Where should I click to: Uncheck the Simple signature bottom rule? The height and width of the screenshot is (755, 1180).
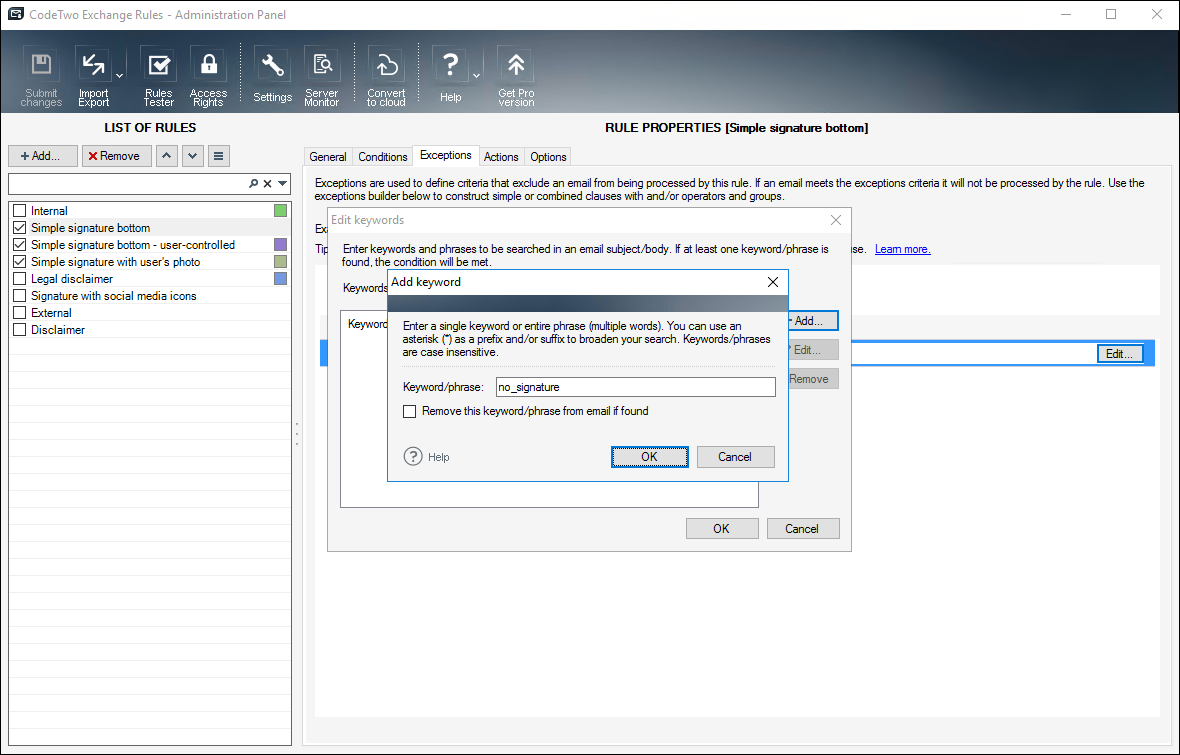click(x=20, y=227)
